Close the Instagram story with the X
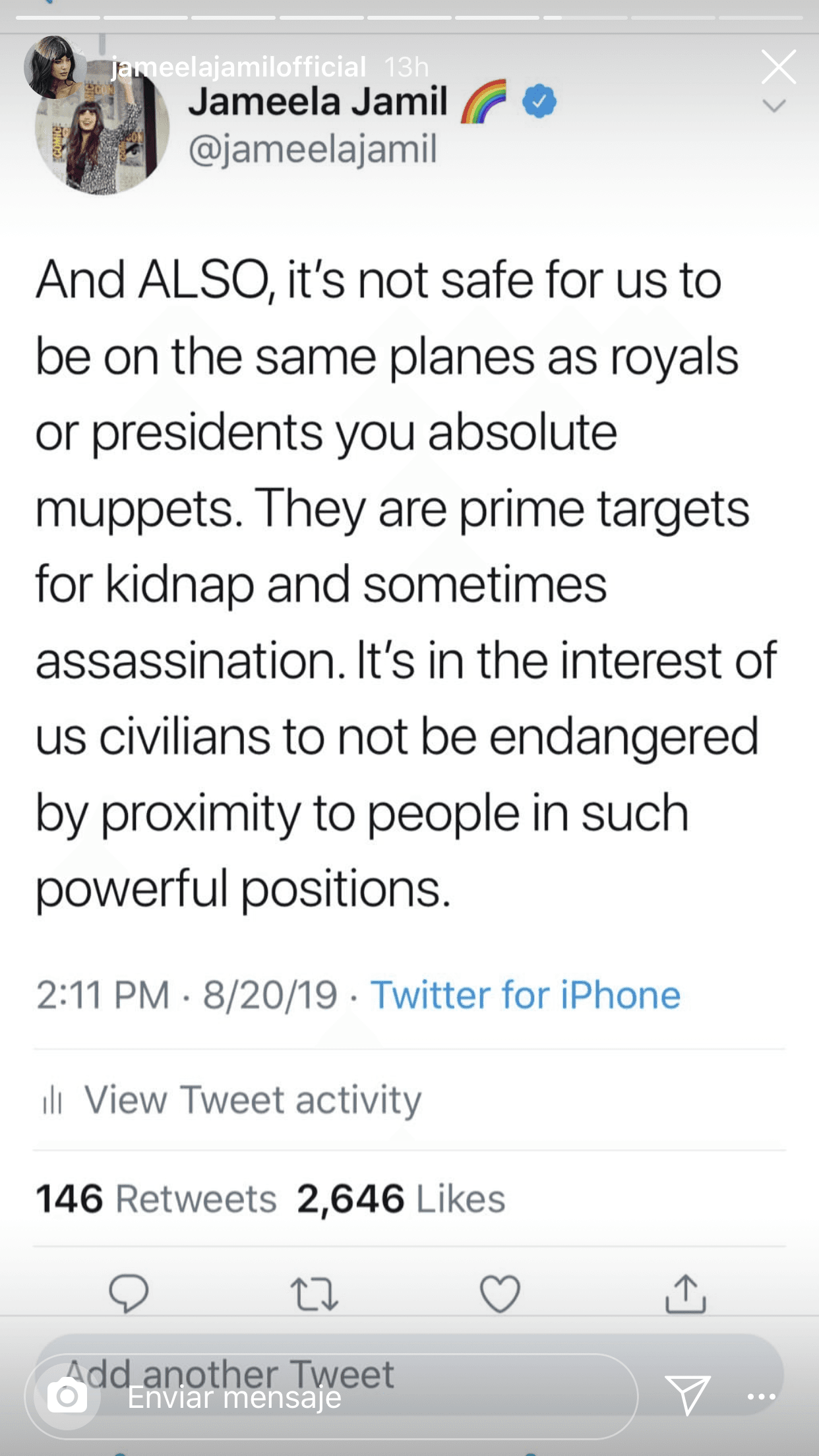 tap(778, 67)
